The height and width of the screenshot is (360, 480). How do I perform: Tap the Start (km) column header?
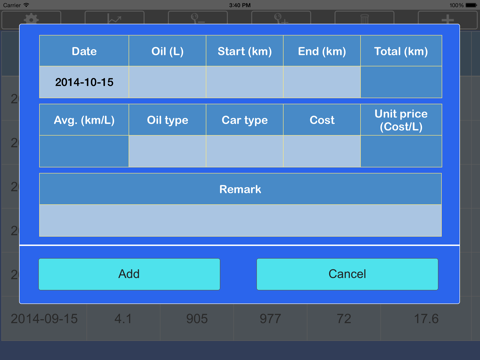(245, 51)
